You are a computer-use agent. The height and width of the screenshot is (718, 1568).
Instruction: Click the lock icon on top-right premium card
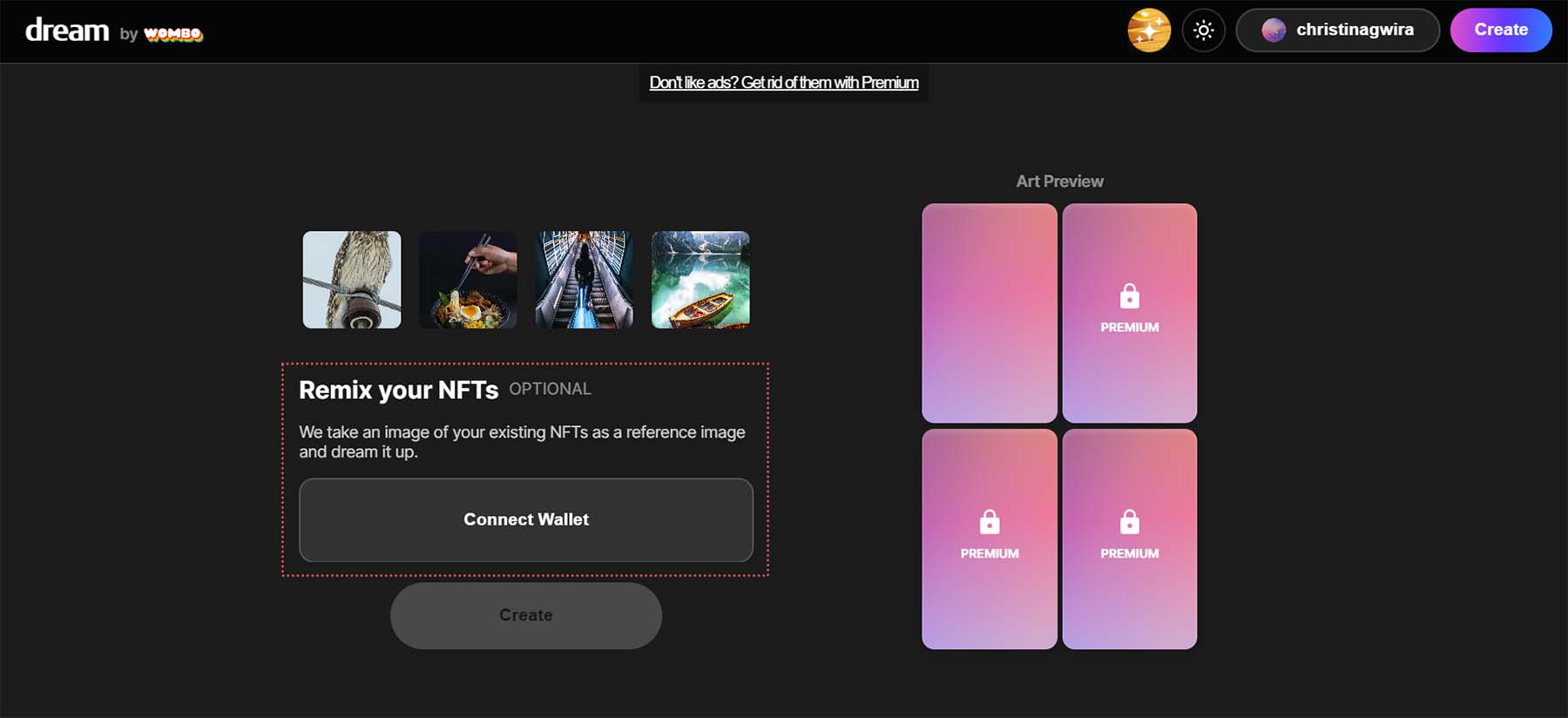click(x=1130, y=296)
